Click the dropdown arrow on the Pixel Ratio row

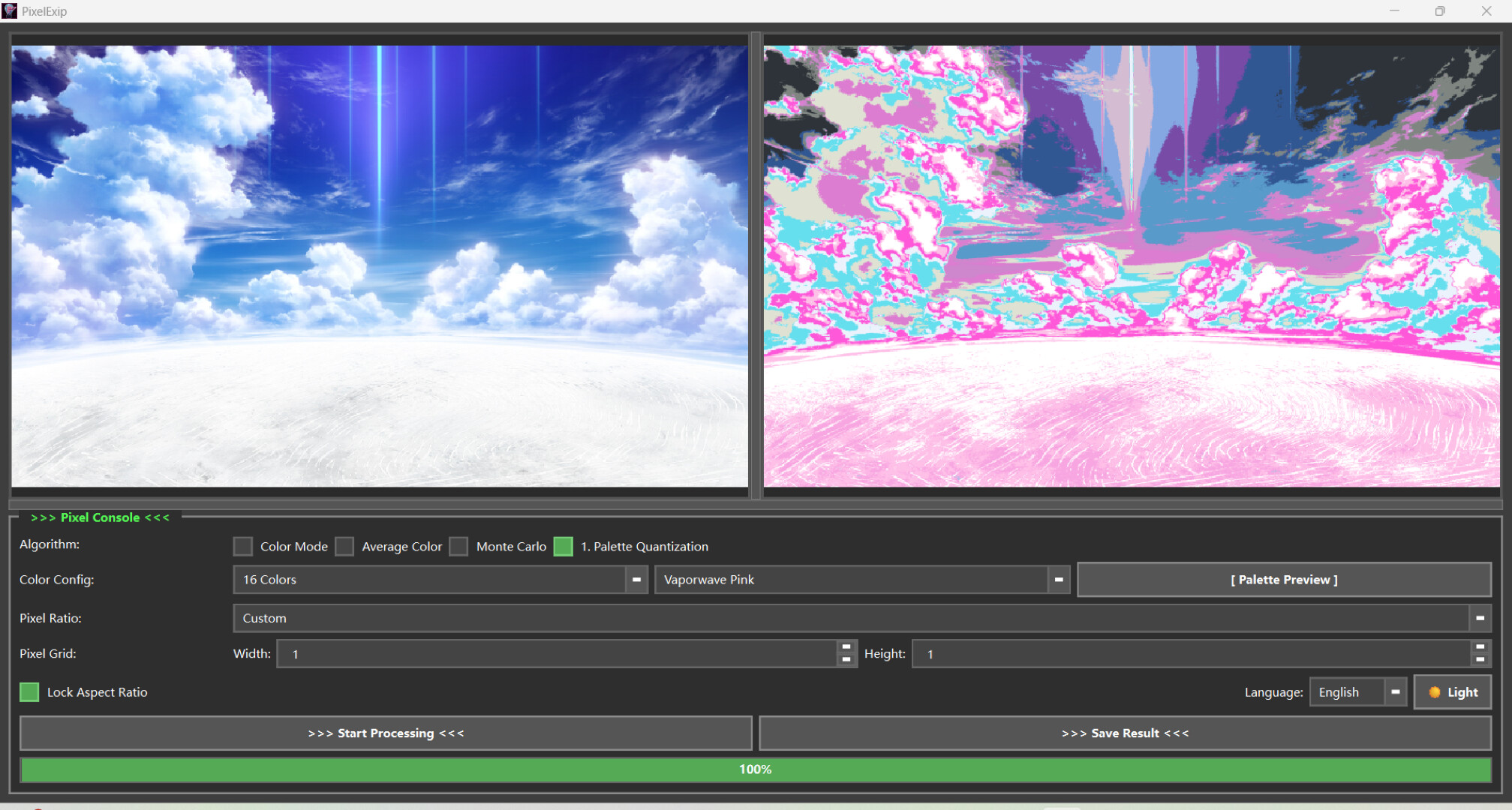[x=1479, y=618]
